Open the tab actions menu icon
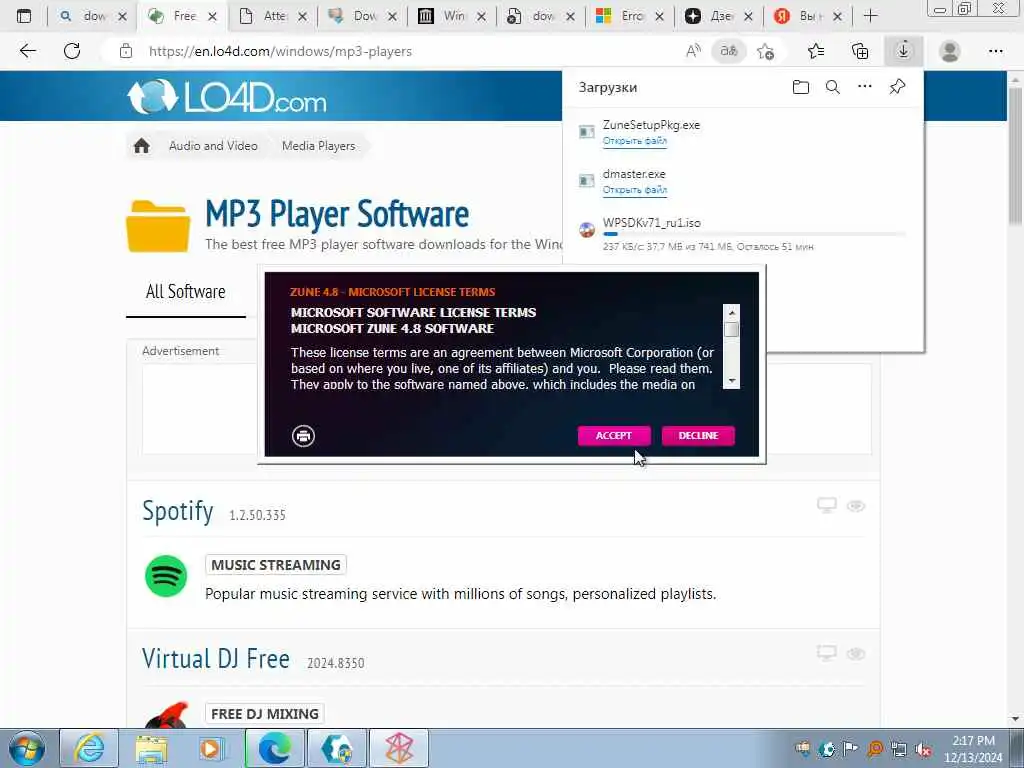 (x=24, y=16)
